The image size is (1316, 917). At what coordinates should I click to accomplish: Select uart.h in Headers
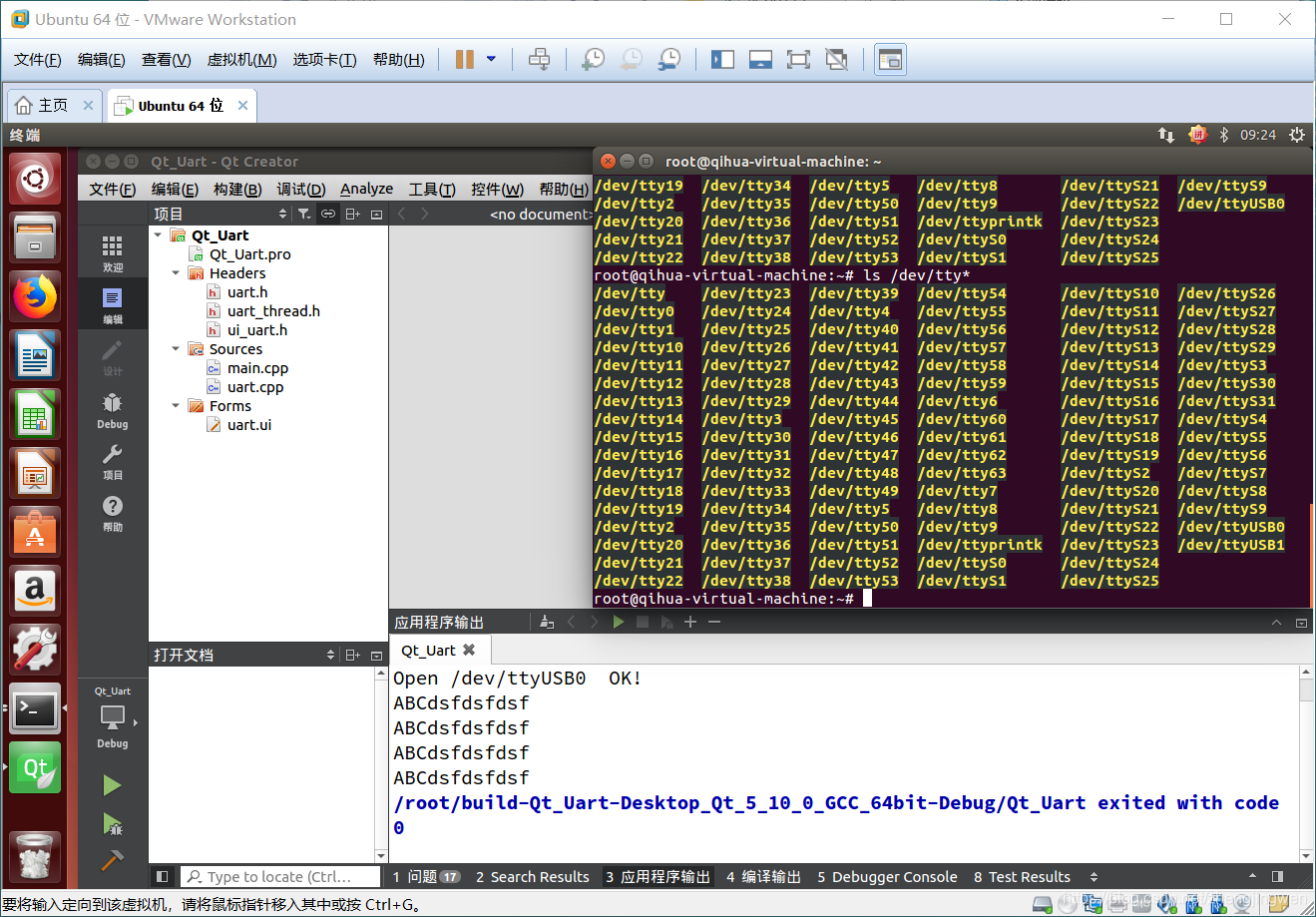[x=247, y=292]
